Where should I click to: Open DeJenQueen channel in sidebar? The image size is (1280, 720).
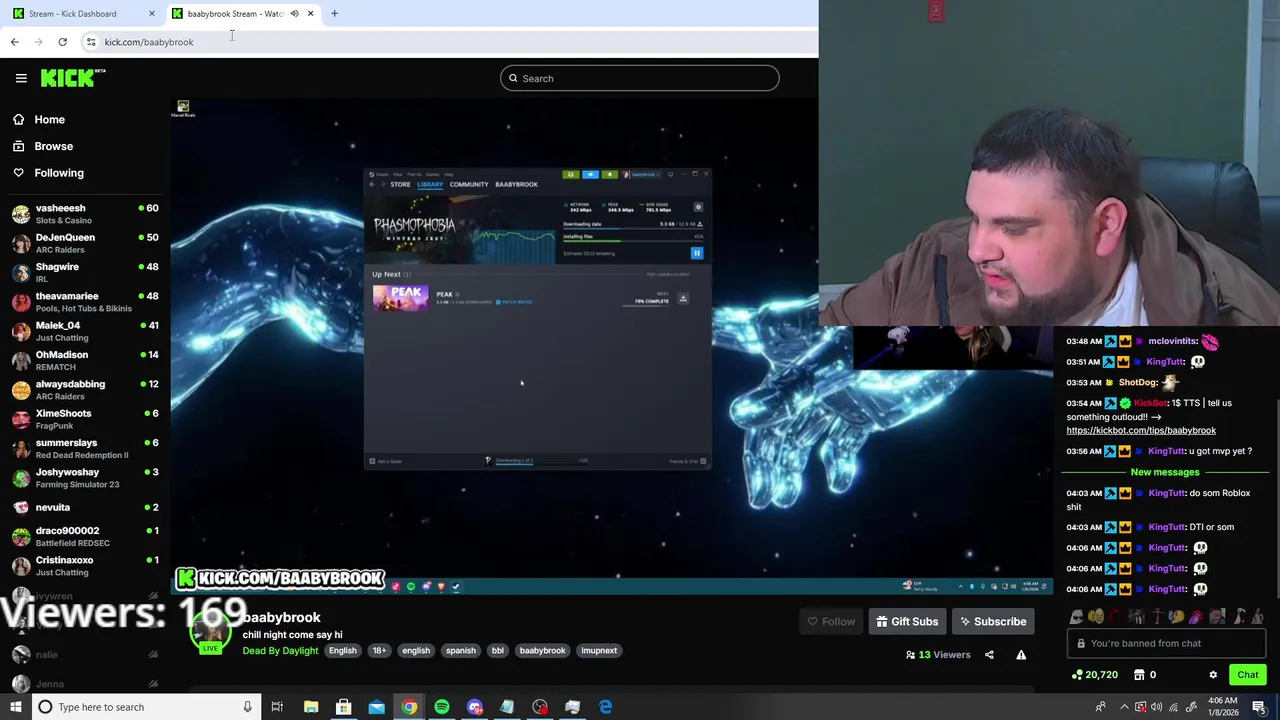[x=85, y=243]
